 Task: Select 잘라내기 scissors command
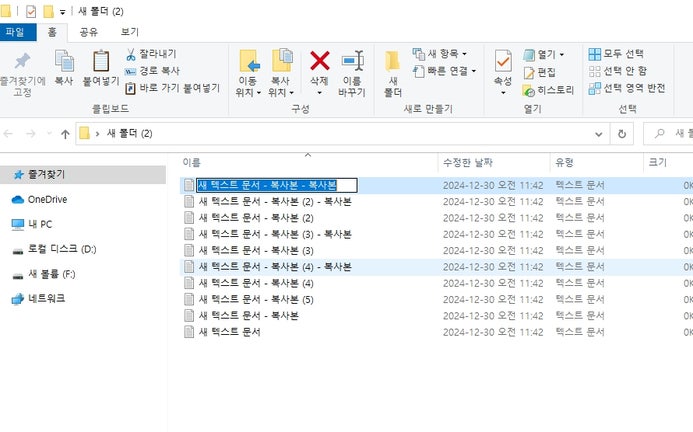151,54
